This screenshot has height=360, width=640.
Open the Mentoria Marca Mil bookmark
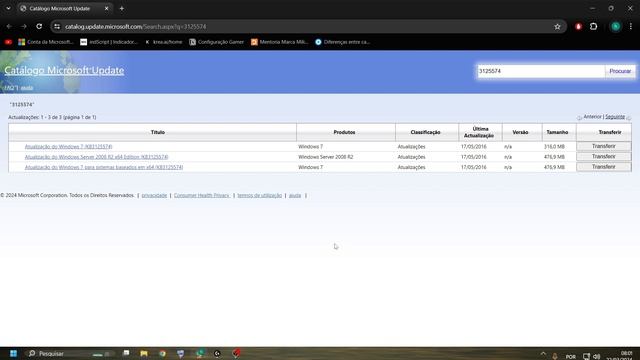point(280,42)
